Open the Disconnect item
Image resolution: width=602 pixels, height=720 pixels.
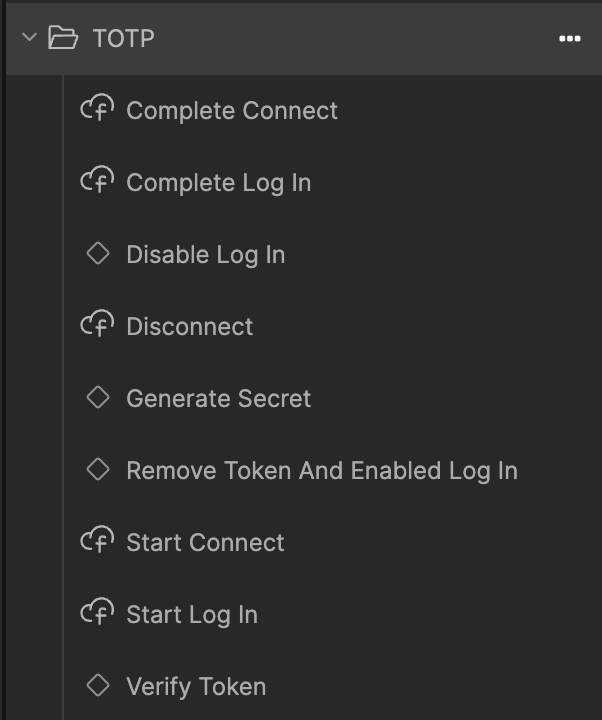189,327
